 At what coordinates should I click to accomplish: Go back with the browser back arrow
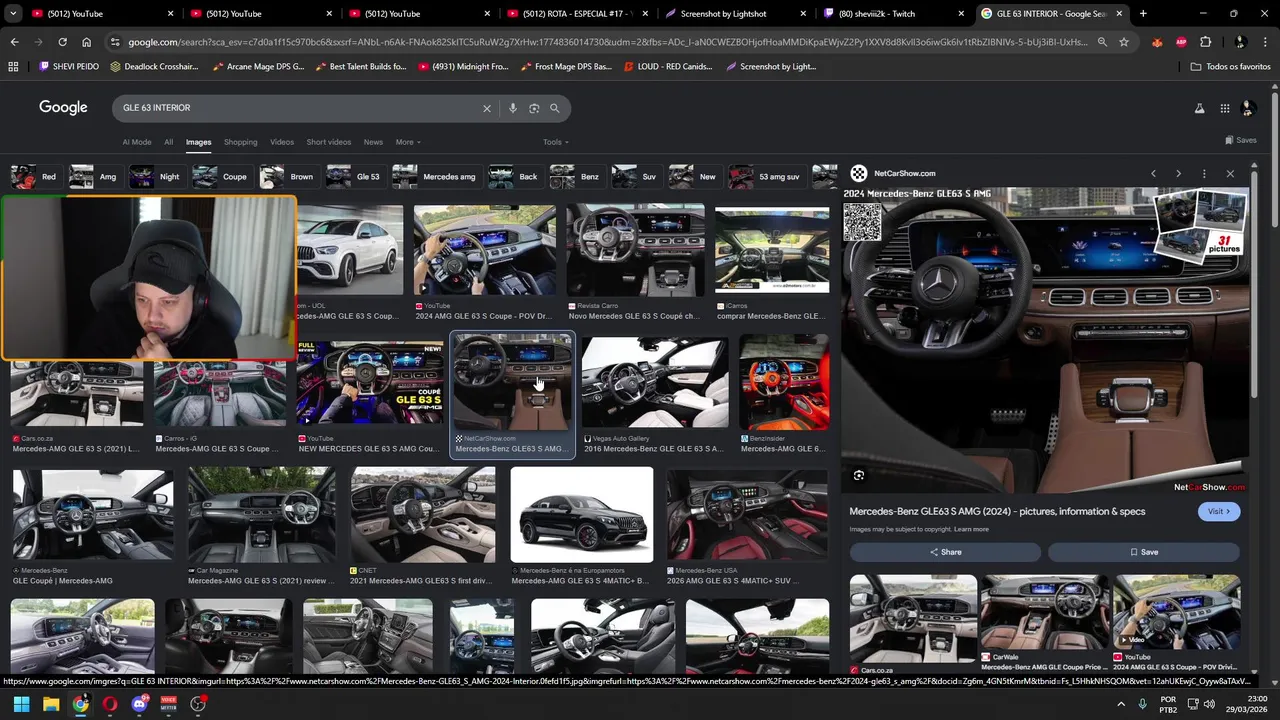pyautogui.click(x=14, y=42)
